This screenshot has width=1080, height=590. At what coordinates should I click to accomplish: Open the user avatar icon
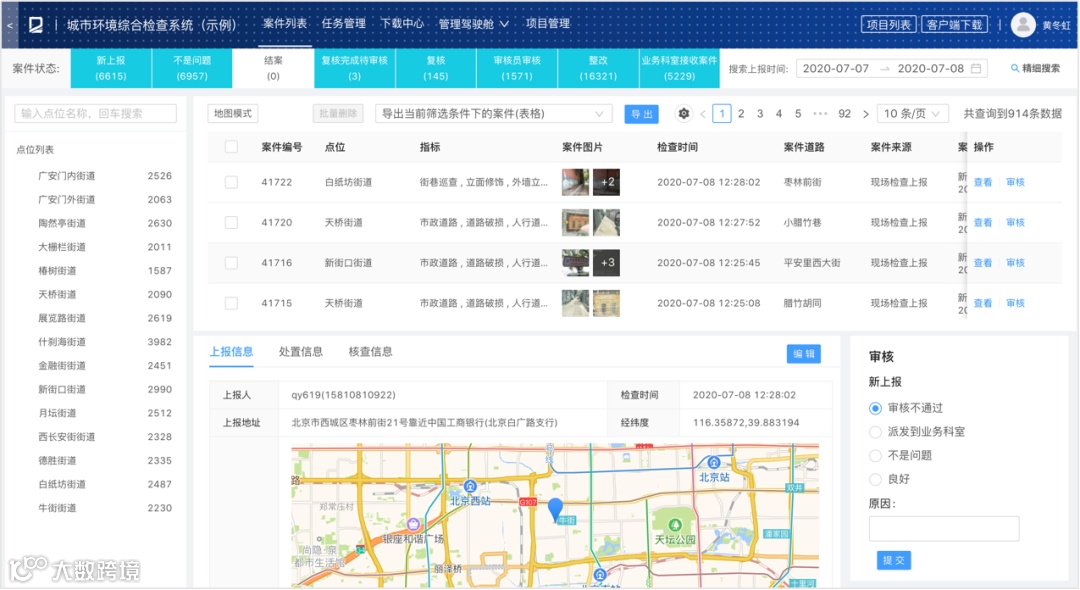[x=1023, y=25]
